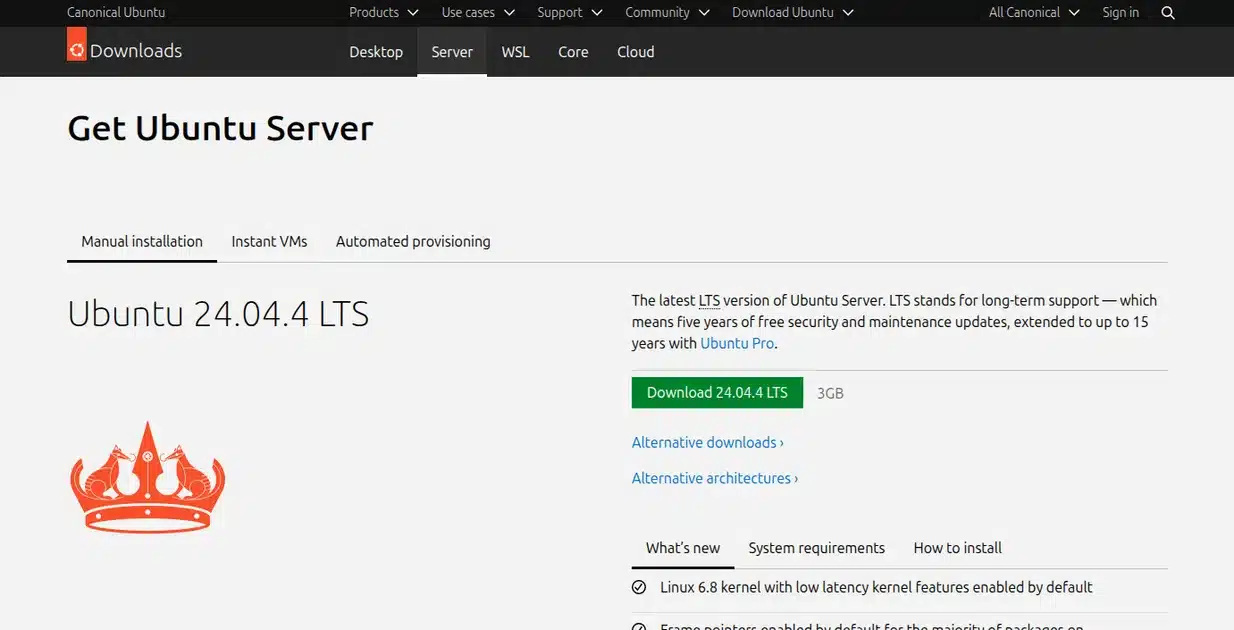
Task: Expand the Use cases menu
Action: click(x=478, y=13)
